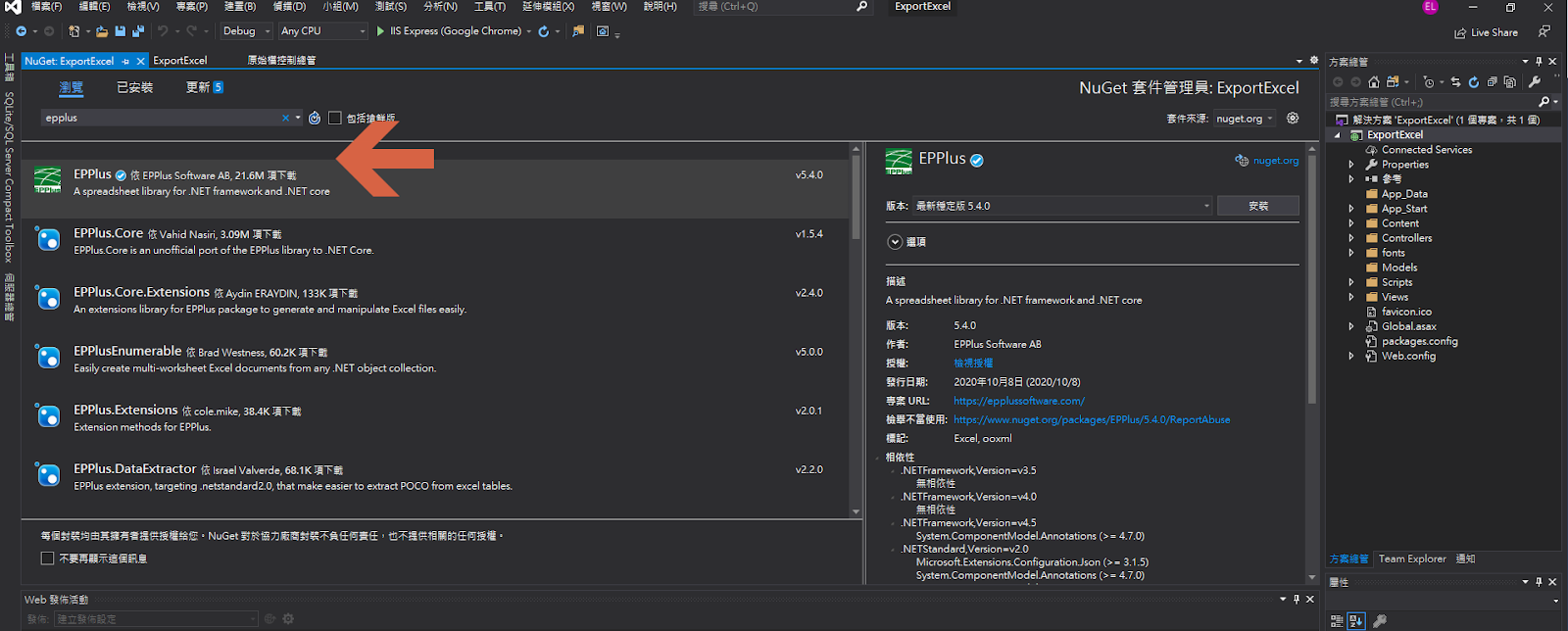Click the Open File folder icon

click(x=102, y=31)
